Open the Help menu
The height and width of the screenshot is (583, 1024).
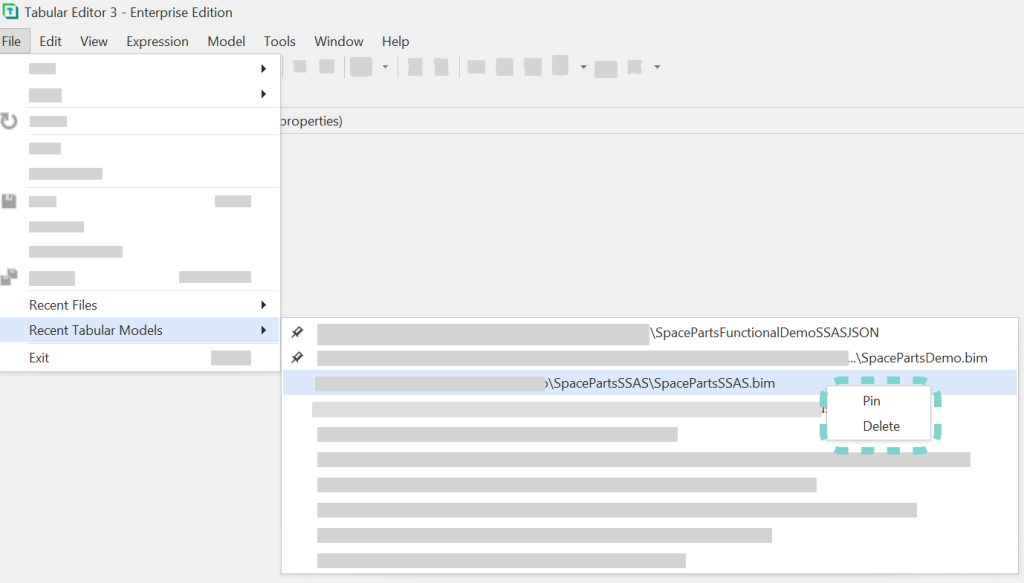(x=395, y=41)
